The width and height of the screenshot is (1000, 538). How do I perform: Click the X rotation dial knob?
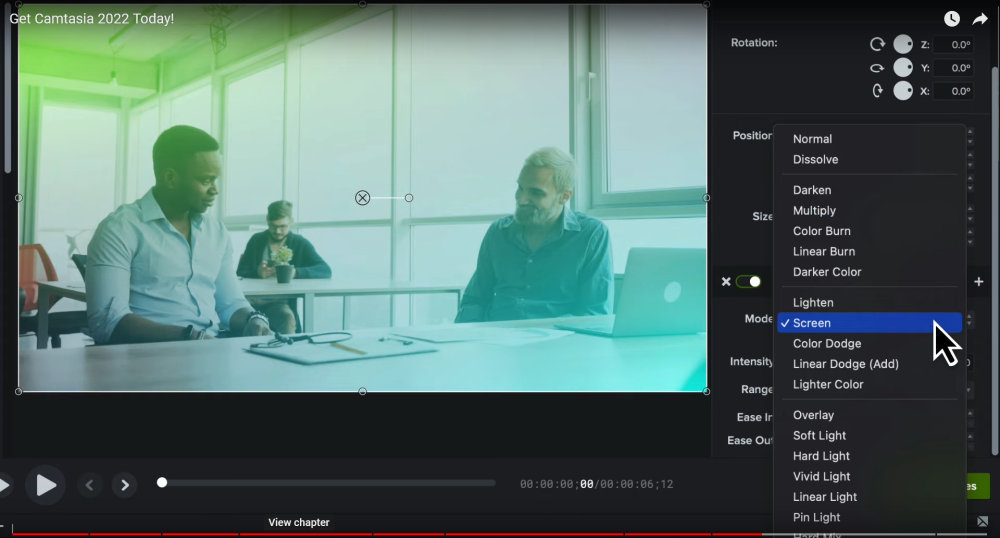[x=903, y=90]
